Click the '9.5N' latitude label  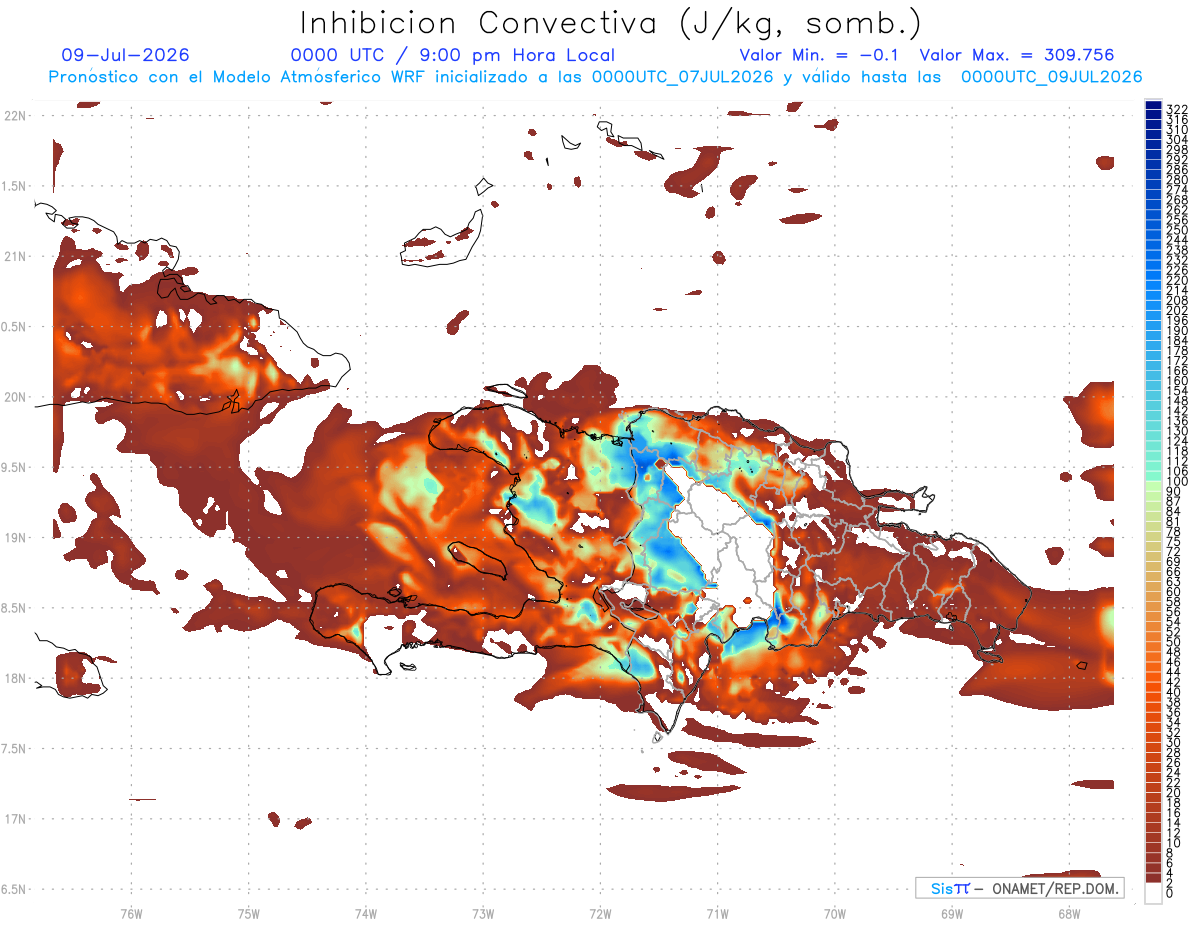coord(15,468)
